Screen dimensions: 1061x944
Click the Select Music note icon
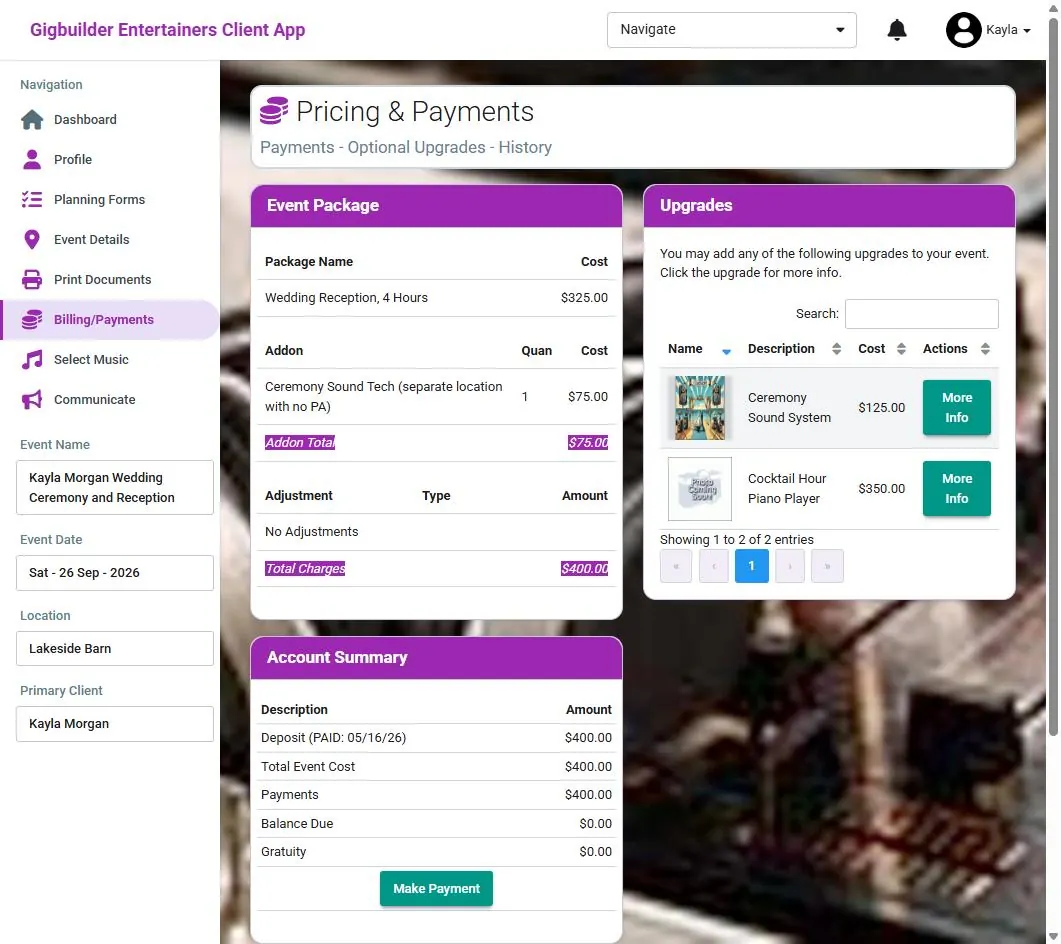click(x=32, y=359)
